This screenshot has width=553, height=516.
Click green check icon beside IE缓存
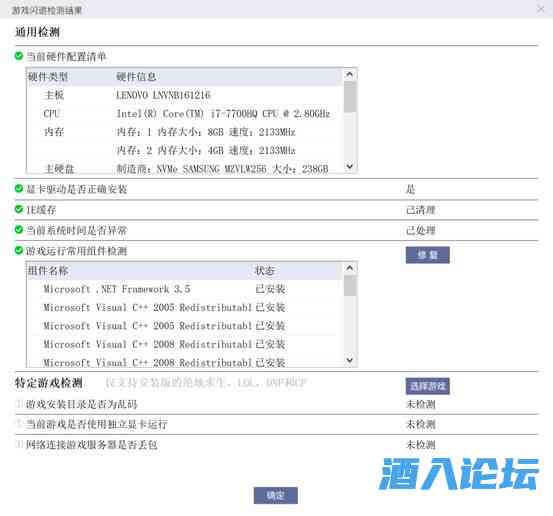click(x=19, y=209)
